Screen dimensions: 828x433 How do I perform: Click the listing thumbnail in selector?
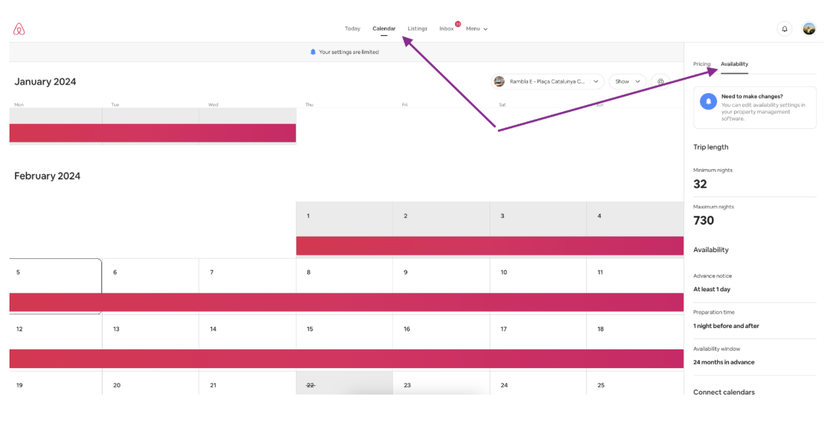pos(499,81)
